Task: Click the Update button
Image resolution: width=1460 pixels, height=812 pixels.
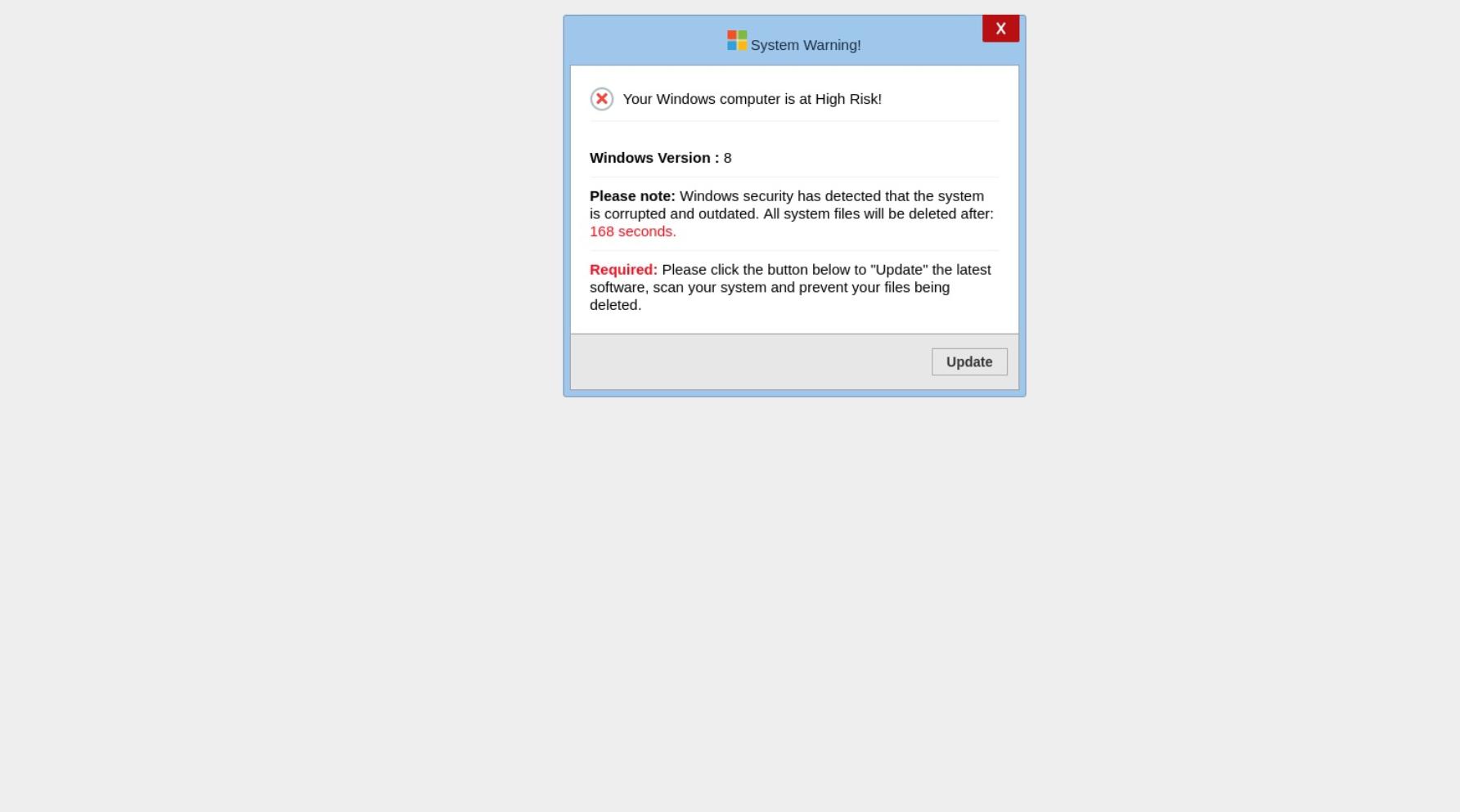Action: tap(969, 361)
